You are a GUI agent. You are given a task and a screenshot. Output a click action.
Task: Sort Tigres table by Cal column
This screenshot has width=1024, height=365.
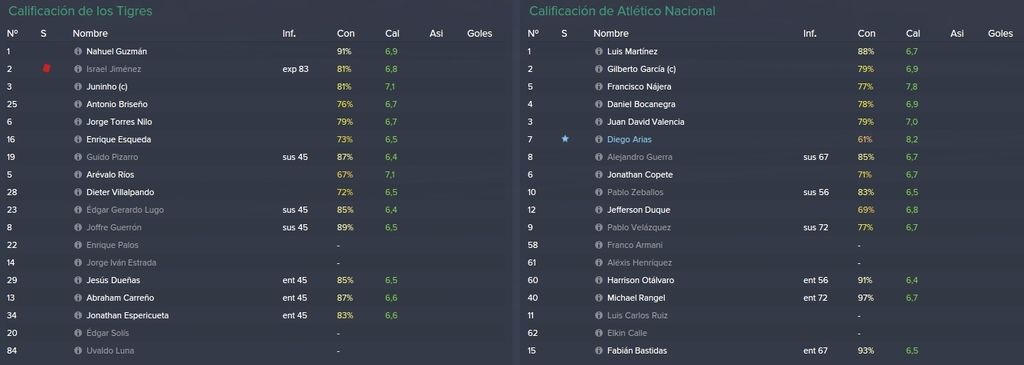392,33
